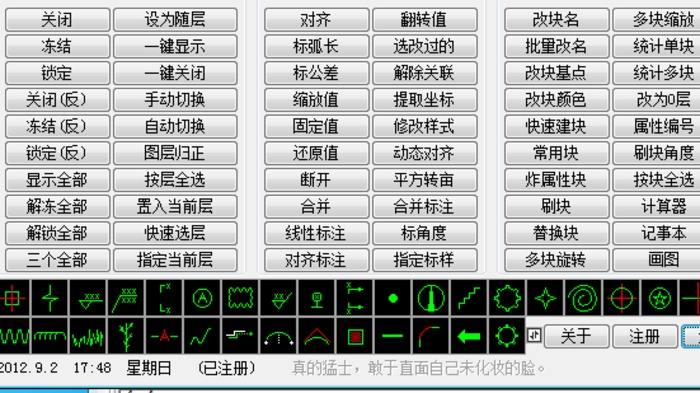The image size is (700, 393).
Task: Click the 改块名 button
Action: [556, 20]
